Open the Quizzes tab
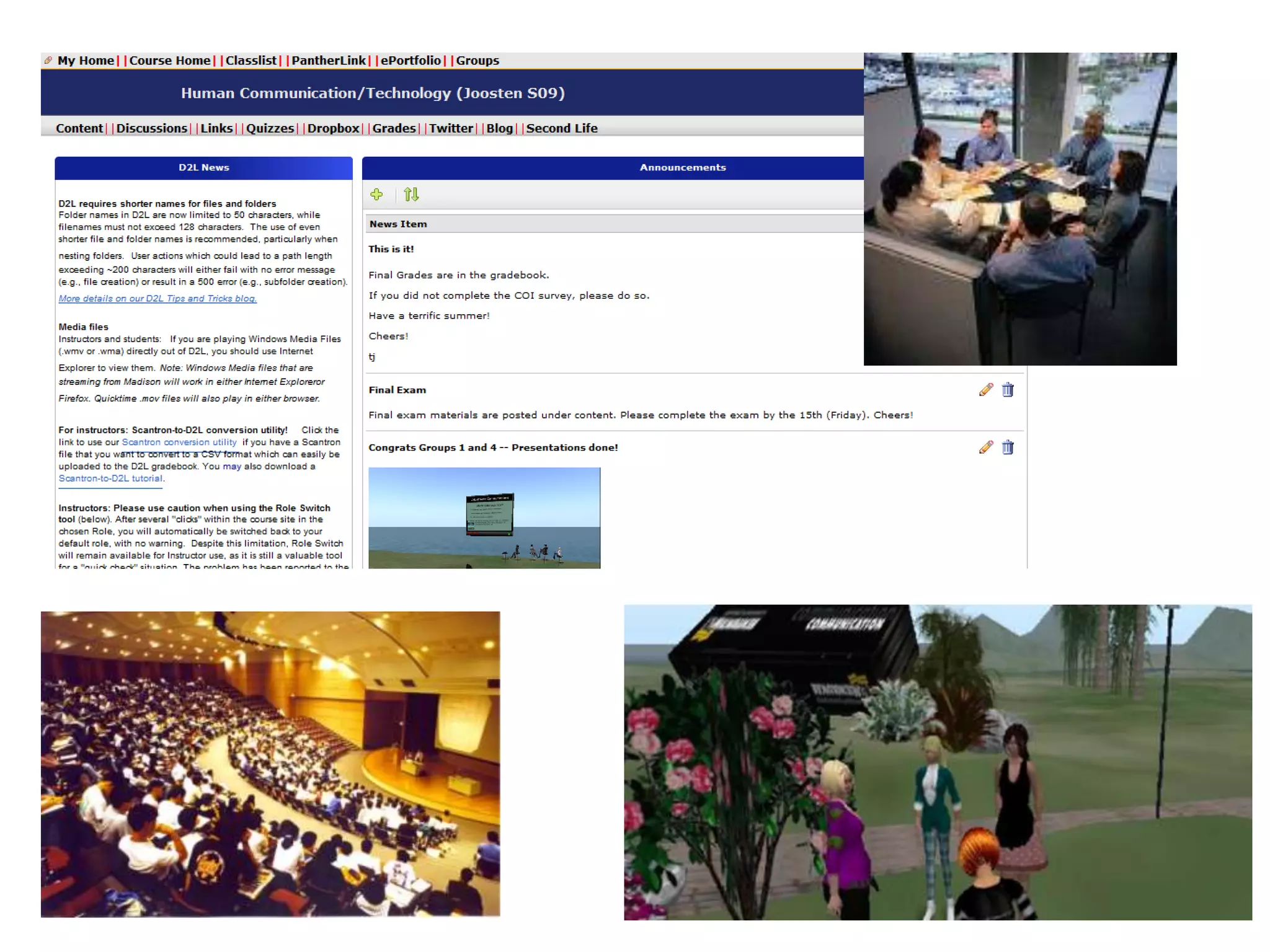The height and width of the screenshot is (952, 1270). click(x=270, y=128)
